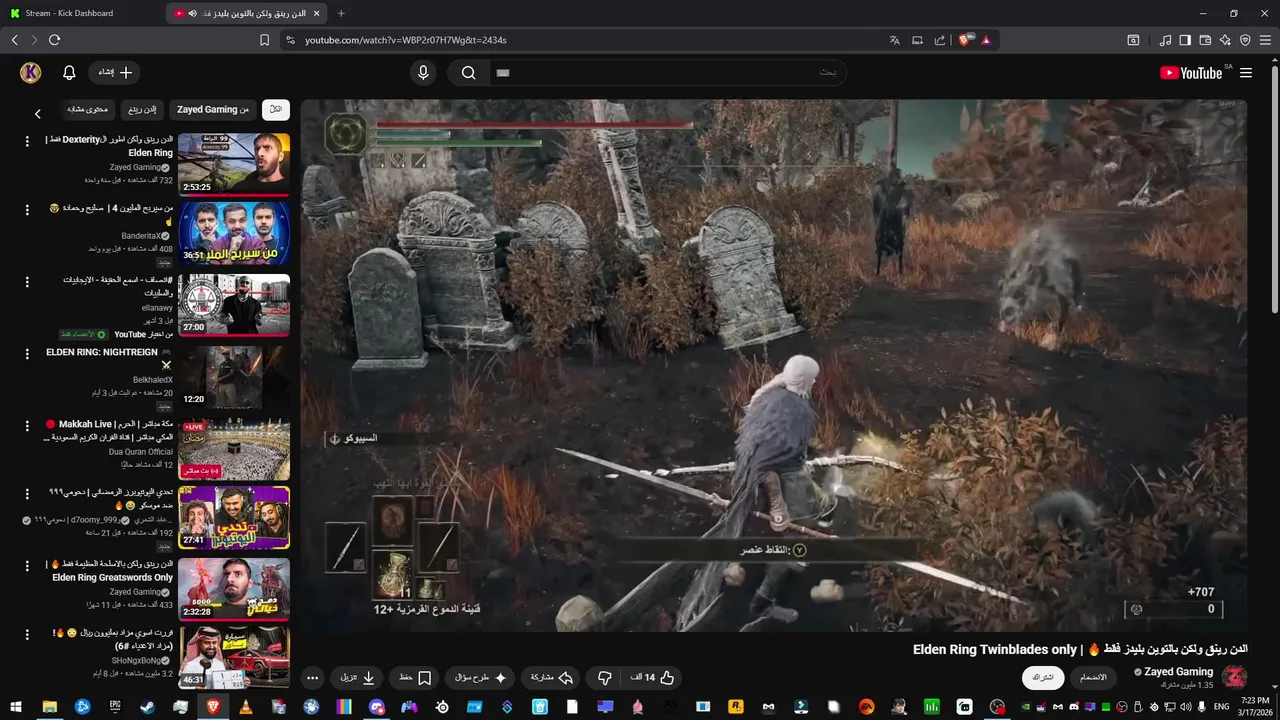This screenshot has height=720, width=1280.
Task: Bookmark this page in address bar
Action: pos(264,40)
